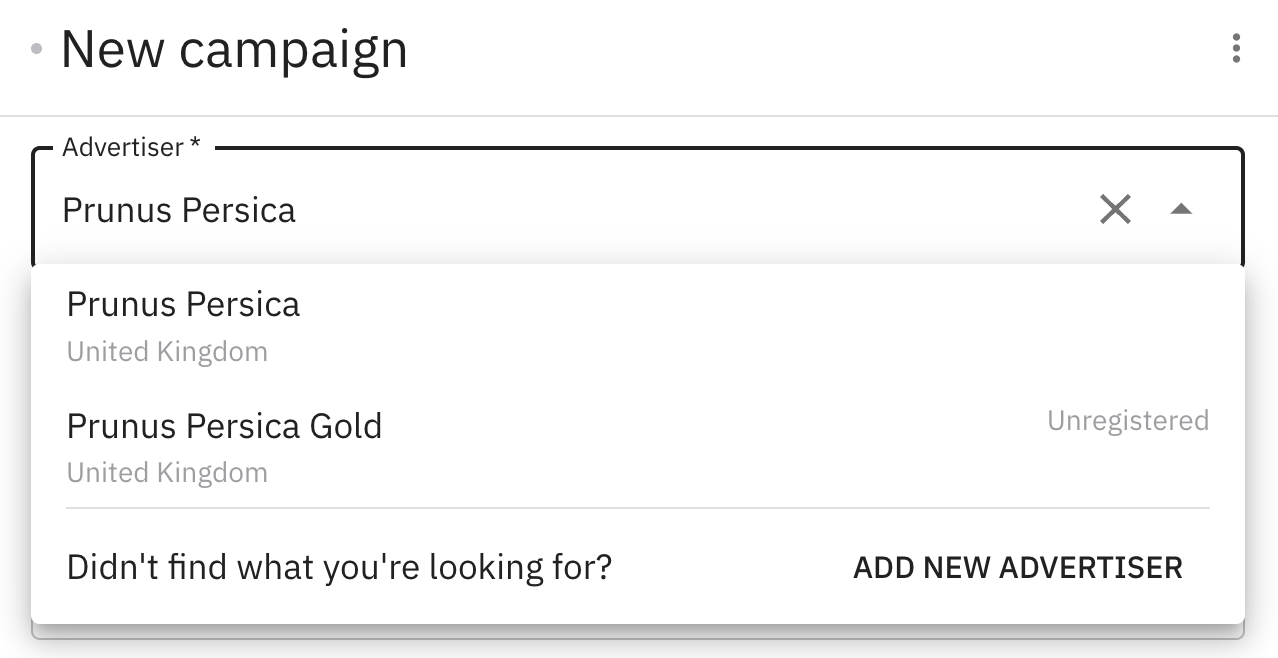
Task: Click the gray dot beside New campaign
Action: tap(37, 48)
